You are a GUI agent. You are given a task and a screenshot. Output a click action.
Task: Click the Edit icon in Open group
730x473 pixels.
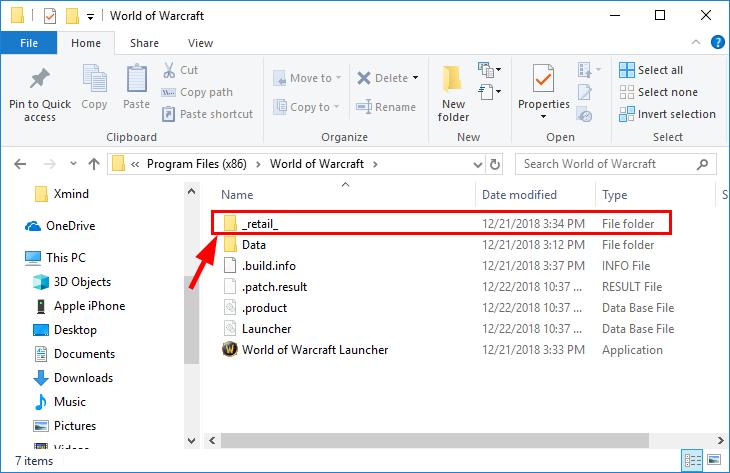click(585, 92)
